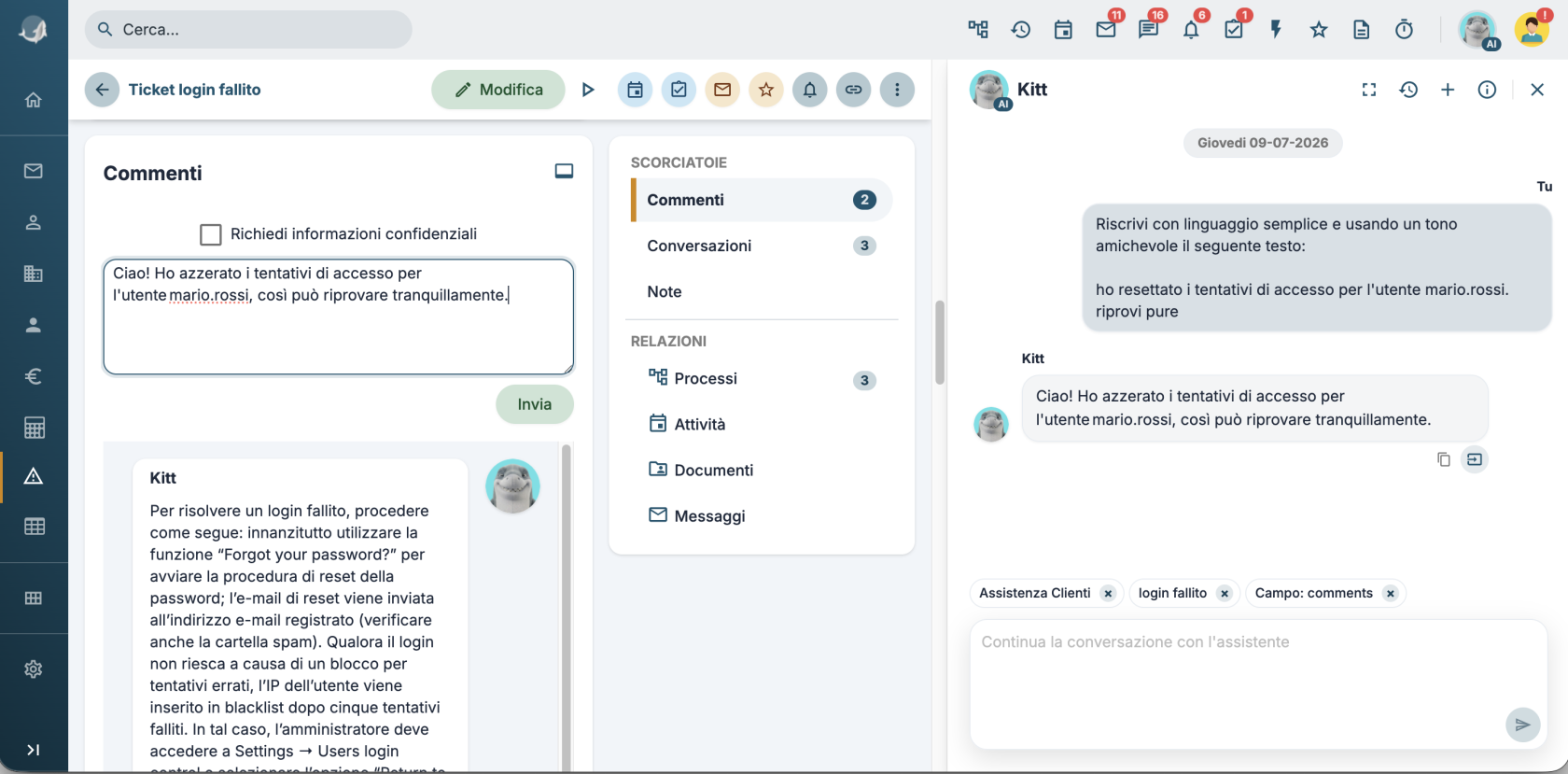Click the search field Cerca...
This screenshot has height=774, width=1568.
click(x=248, y=30)
